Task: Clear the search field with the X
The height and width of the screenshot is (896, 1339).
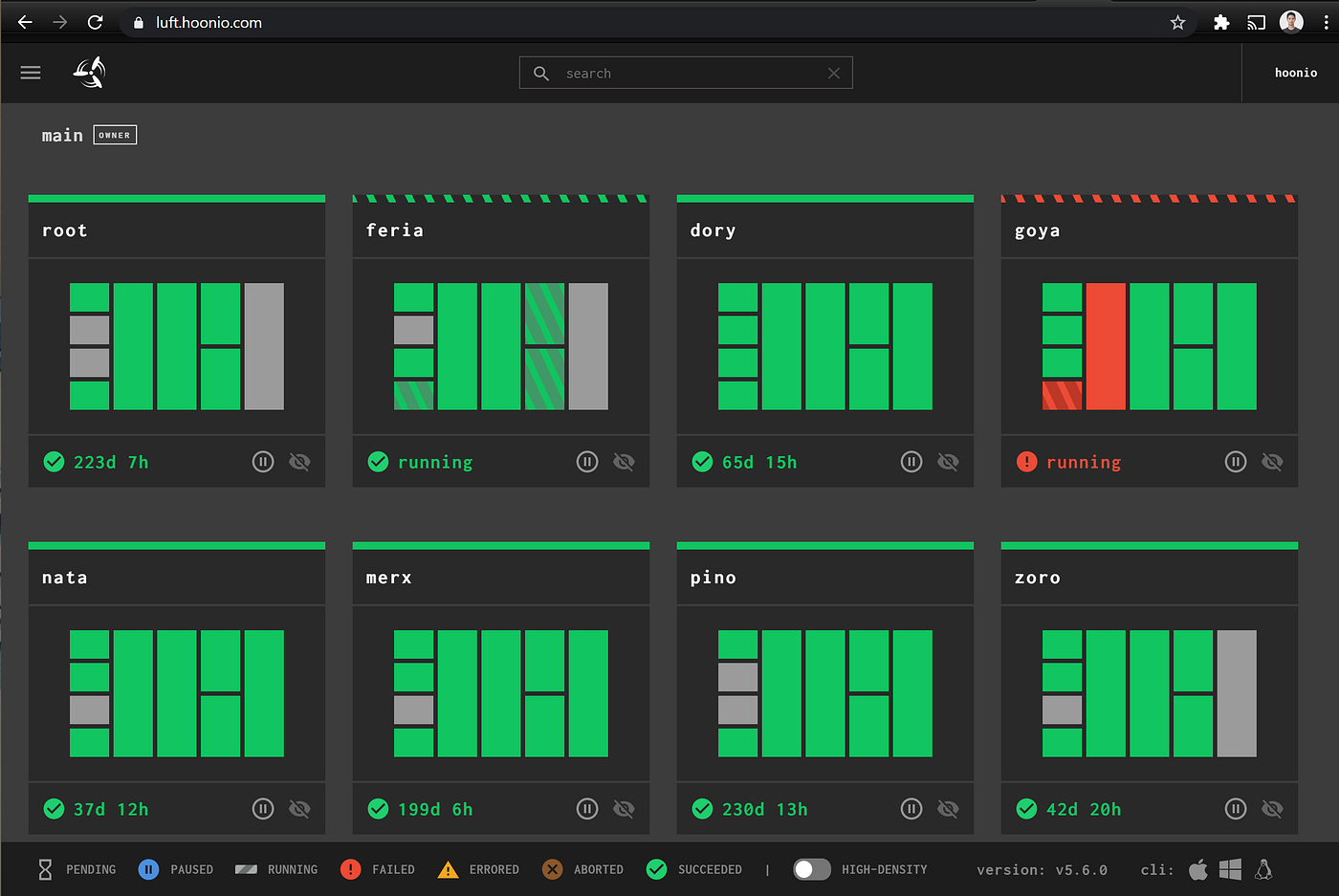Action: [833, 72]
